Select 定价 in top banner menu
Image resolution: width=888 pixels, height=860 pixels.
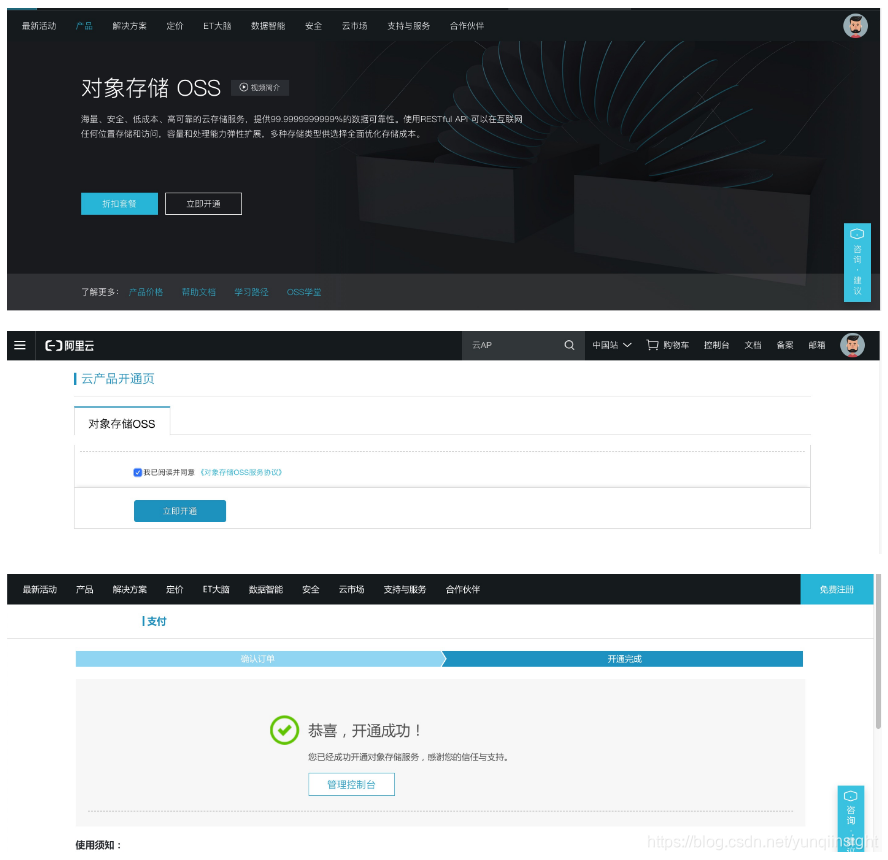tap(175, 26)
